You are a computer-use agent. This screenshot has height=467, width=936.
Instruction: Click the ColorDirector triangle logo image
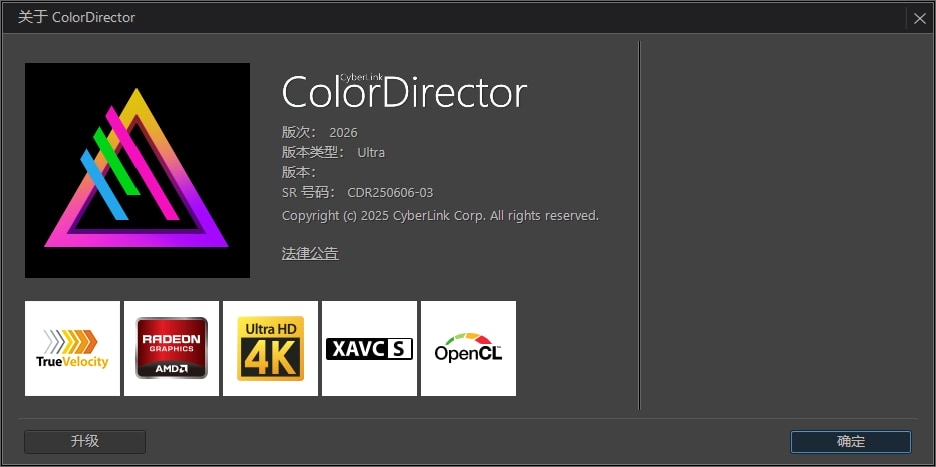(x=137, y=170)
